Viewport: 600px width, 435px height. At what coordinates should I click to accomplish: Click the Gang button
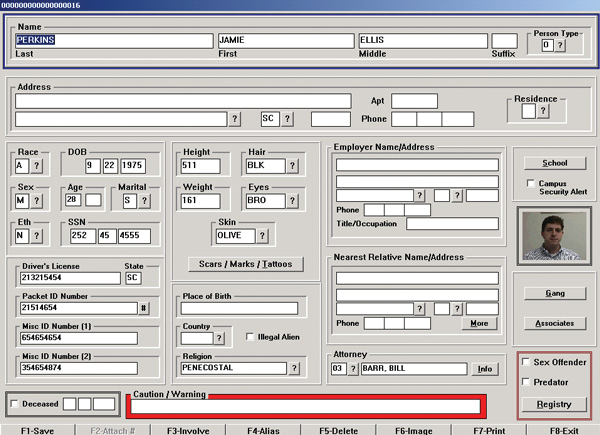tap(555, 293)
